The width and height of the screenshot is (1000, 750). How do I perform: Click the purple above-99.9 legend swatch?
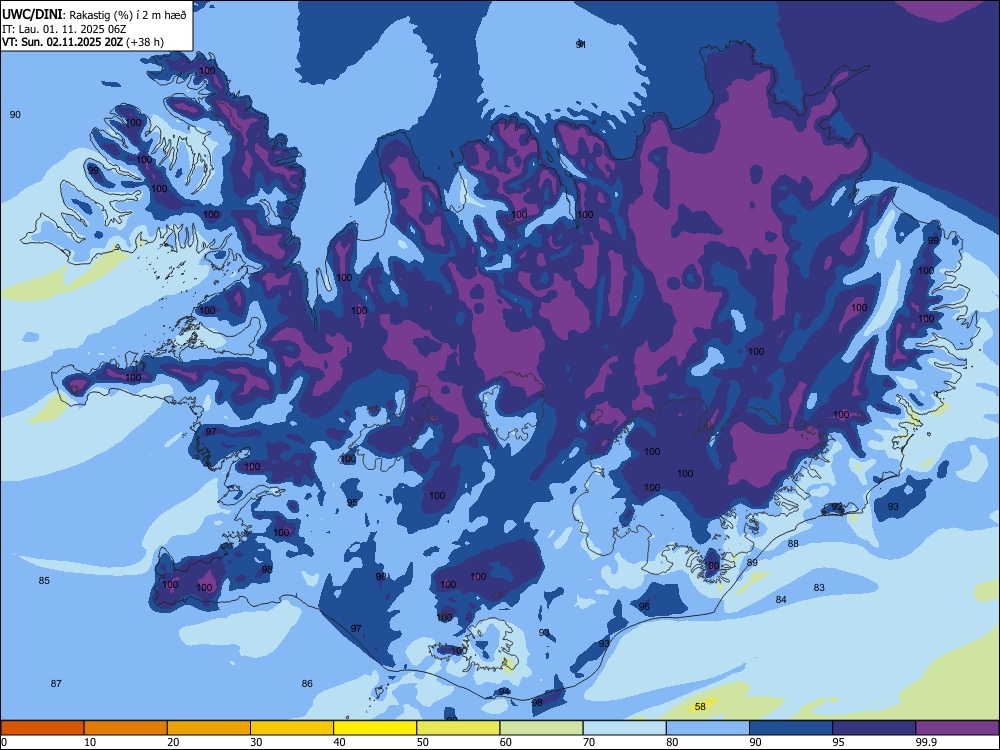pyautogui.click(x=957, y=728)
